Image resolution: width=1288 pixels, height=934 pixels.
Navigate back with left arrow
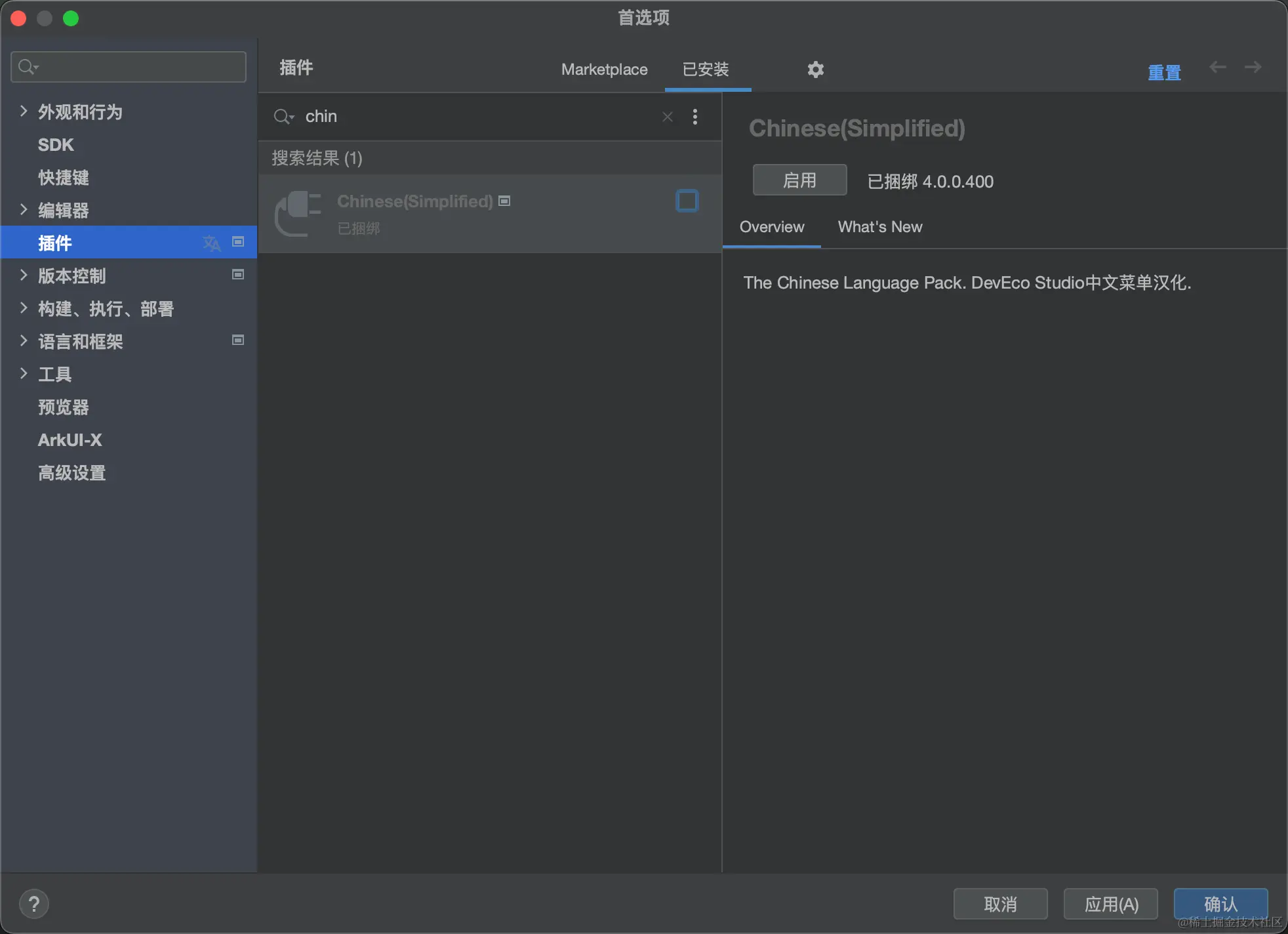click(1218, 67)
